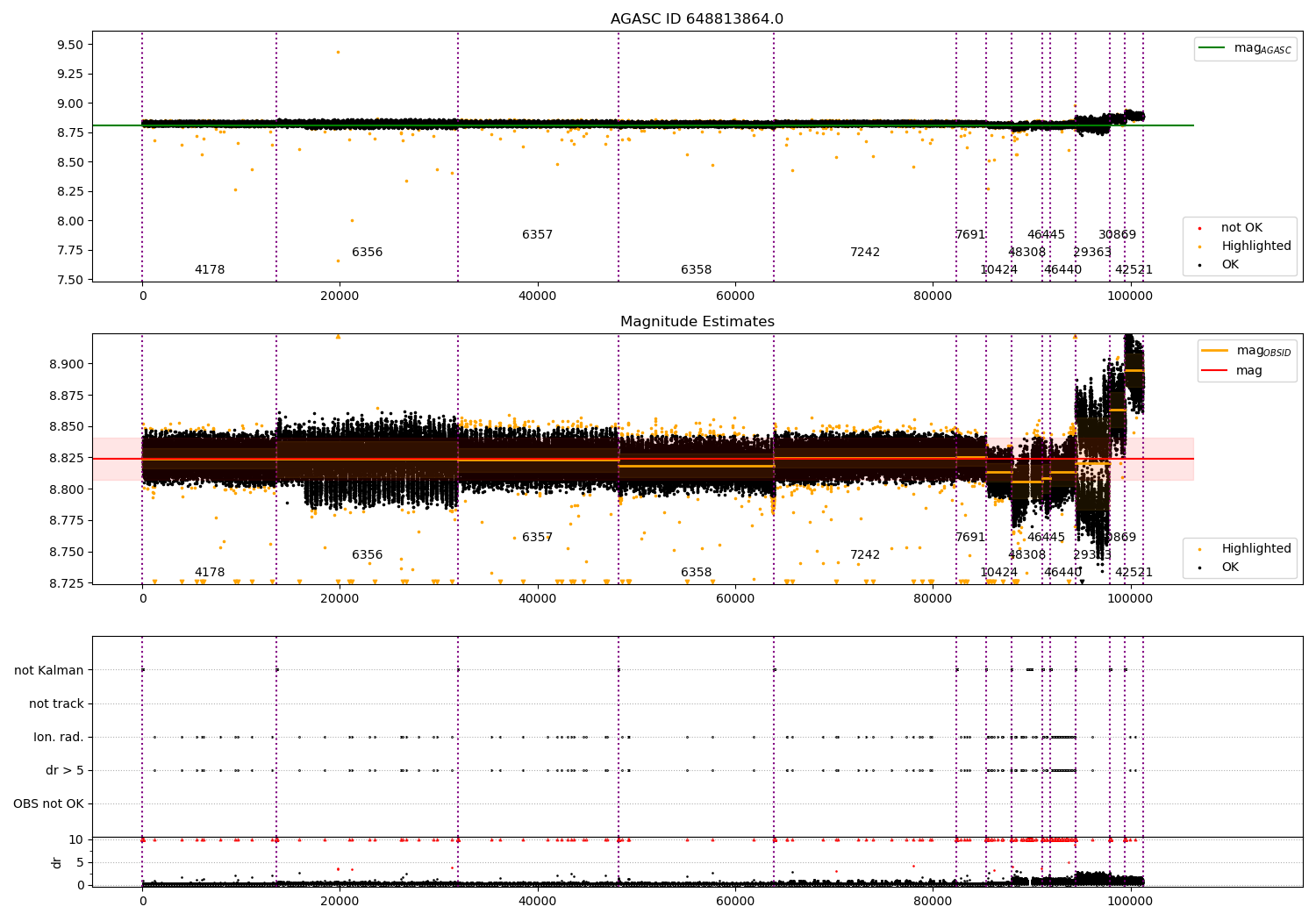Screen dimensions: 1316x921
Task: Click obsid label 6358 in the top plot
Action: (x=697, y=270)
